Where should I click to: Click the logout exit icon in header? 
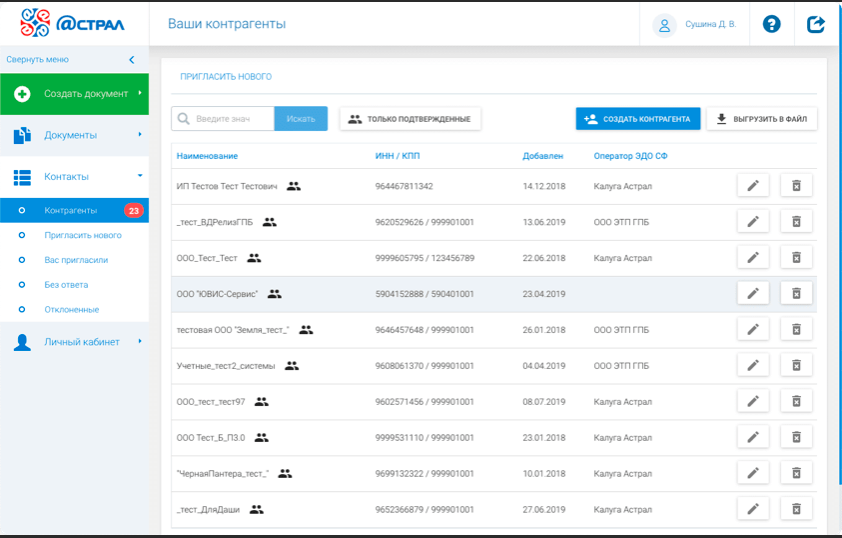coord(816,24)
